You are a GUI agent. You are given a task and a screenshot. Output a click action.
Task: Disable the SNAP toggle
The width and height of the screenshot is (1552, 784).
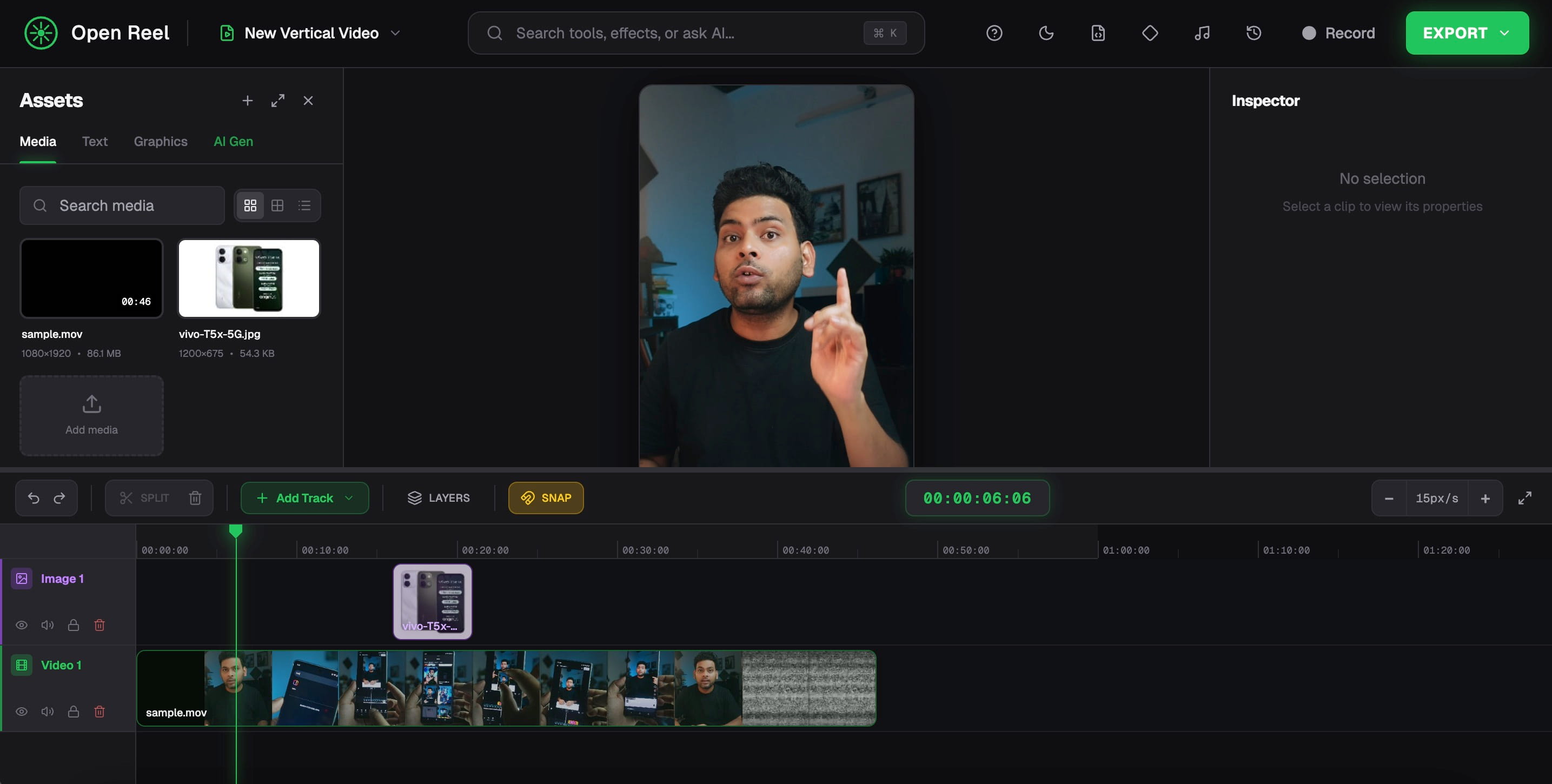[x=545, y=498]
